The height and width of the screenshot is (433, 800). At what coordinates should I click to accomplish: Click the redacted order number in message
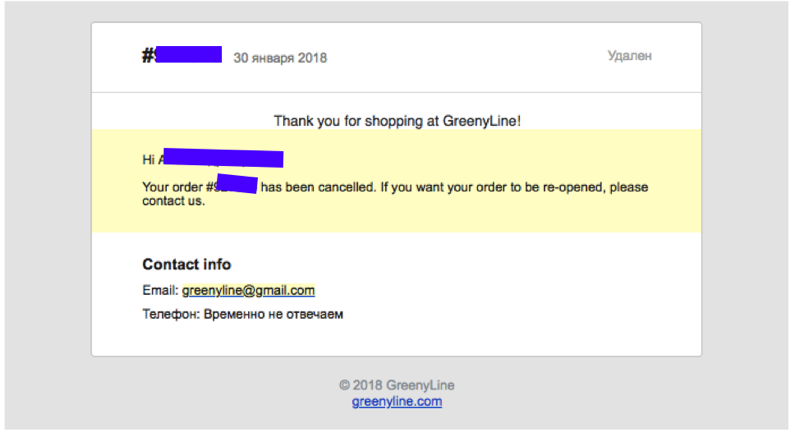pos(237,184)
